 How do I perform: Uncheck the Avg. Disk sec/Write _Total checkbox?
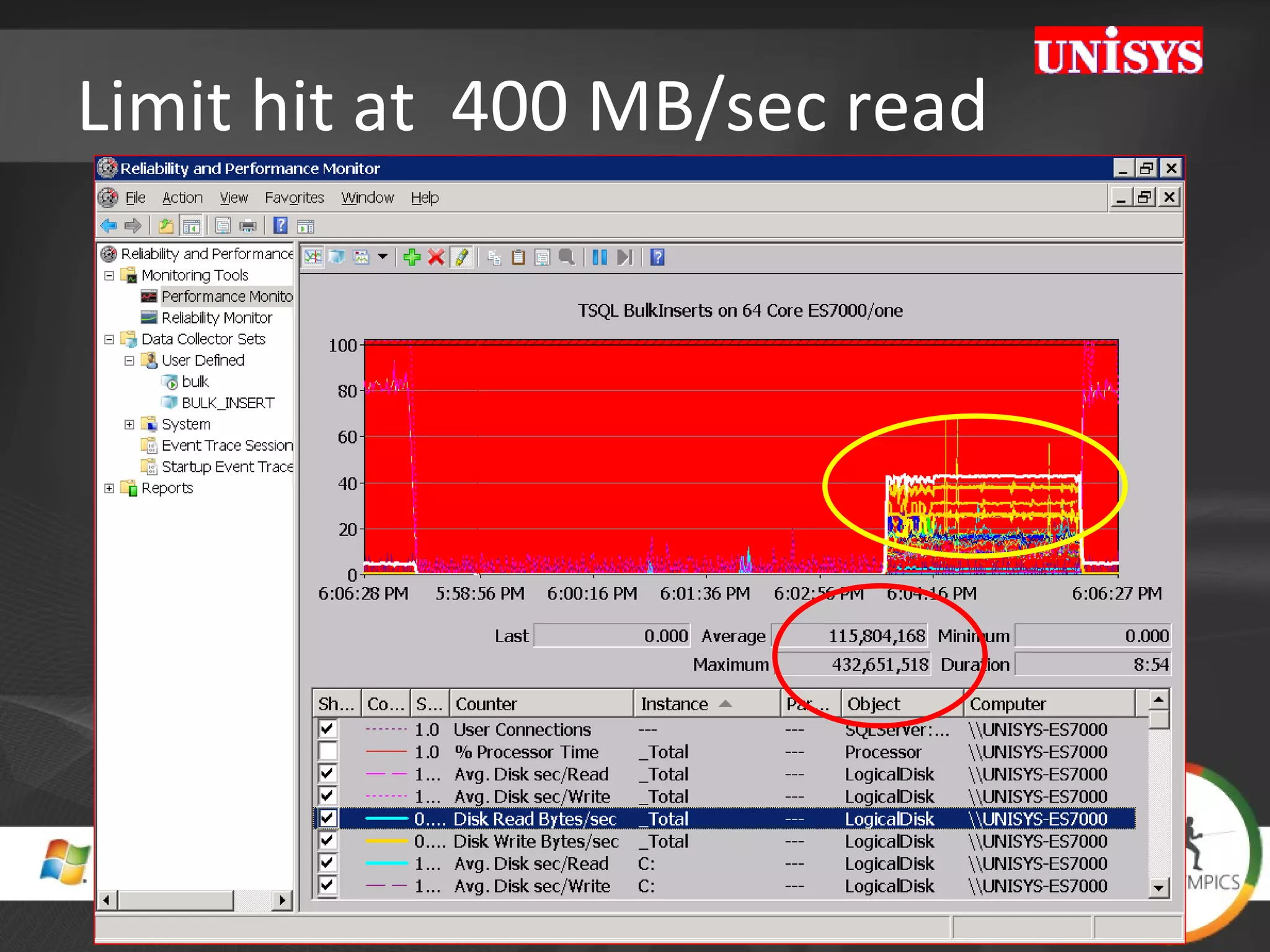[x=327, y=796]
